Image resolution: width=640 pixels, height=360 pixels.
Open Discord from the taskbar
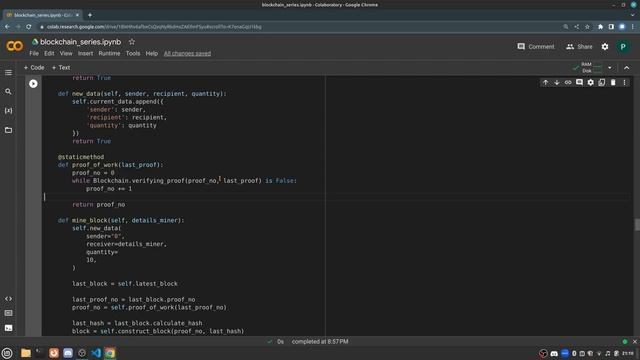pyautogui.click(x=68, y=353)
